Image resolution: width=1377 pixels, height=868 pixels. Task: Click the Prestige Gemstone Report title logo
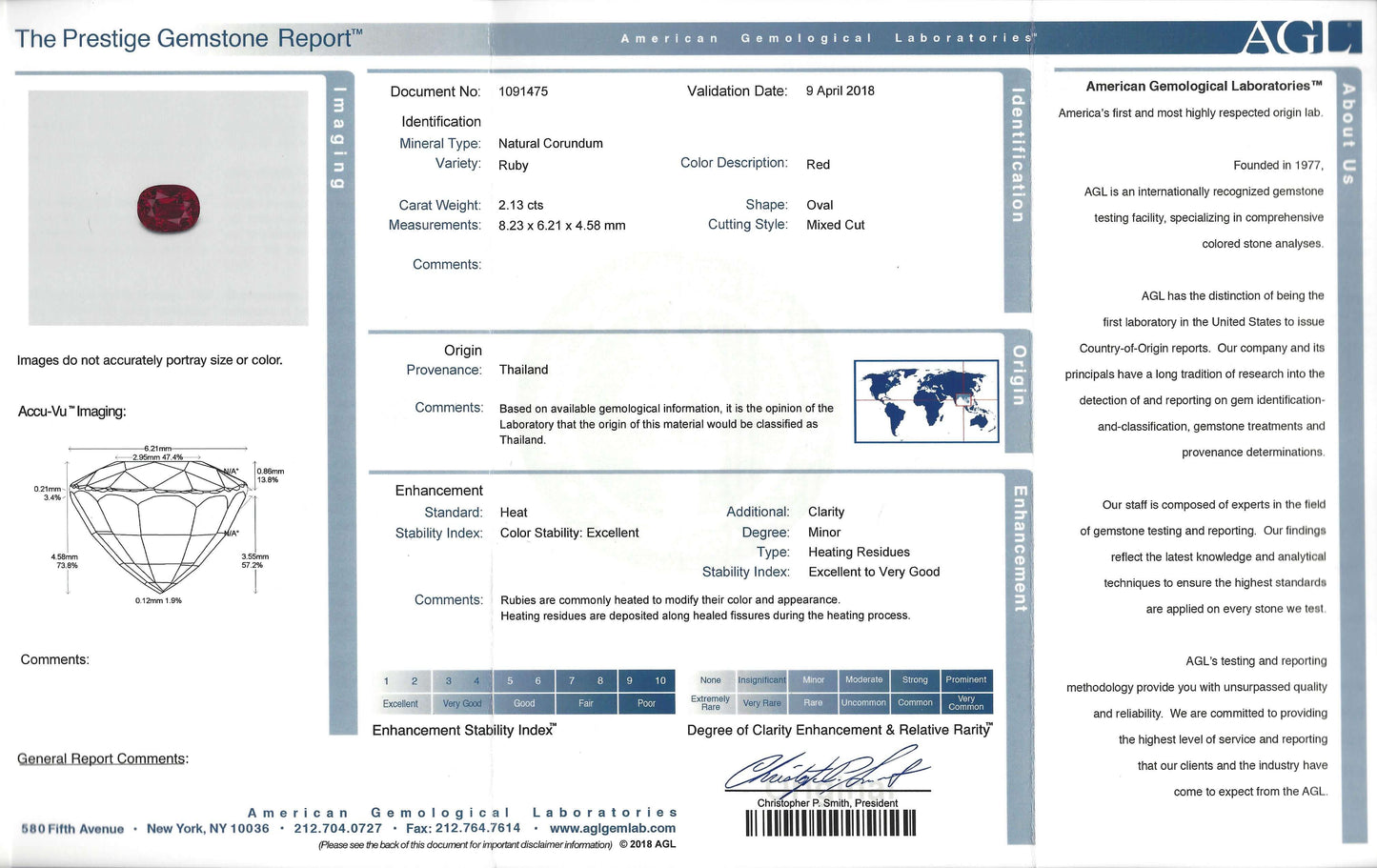pyautogui.click(x=186, y=37)
